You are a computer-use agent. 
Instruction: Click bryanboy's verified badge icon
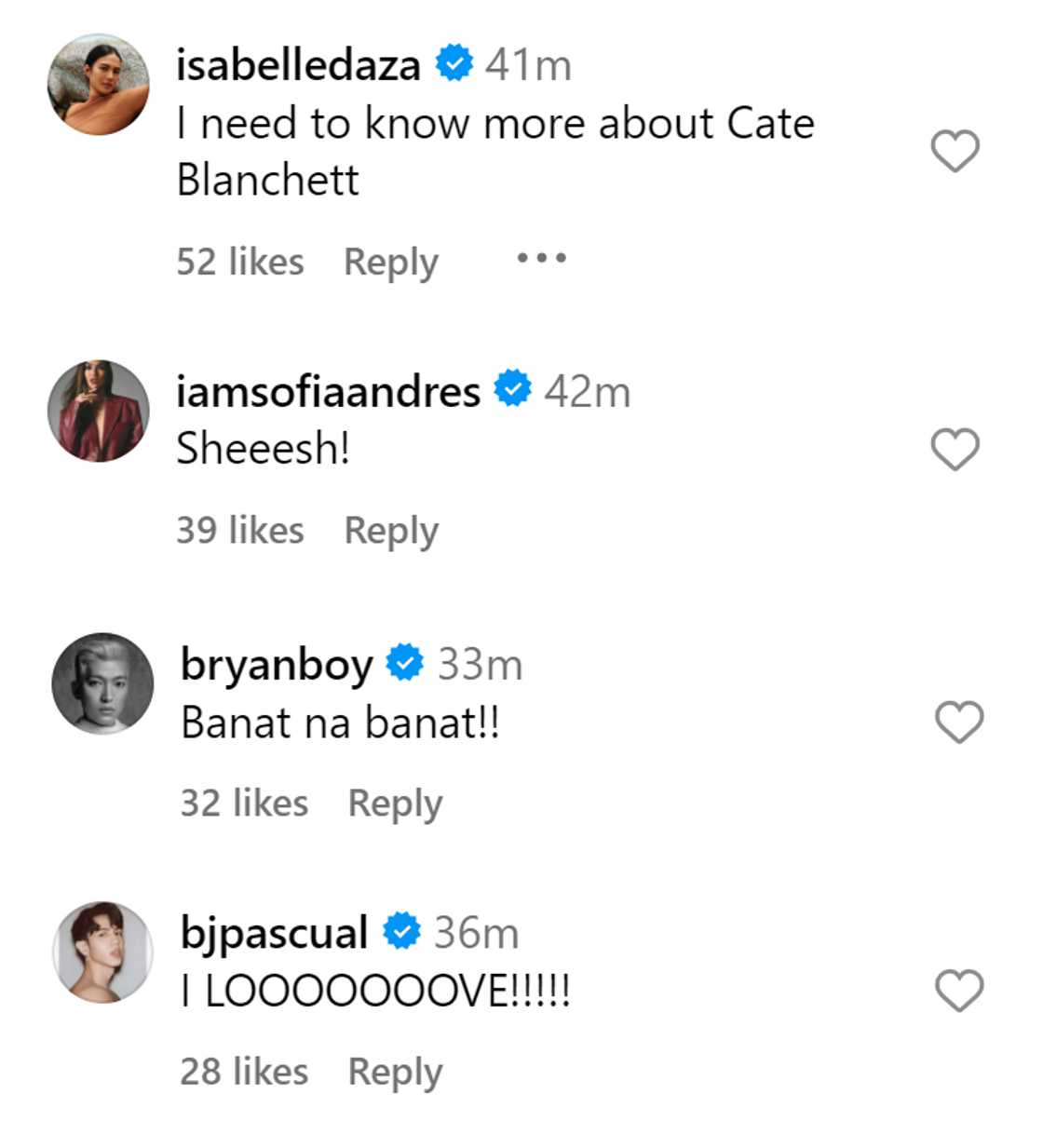(405, 663)
